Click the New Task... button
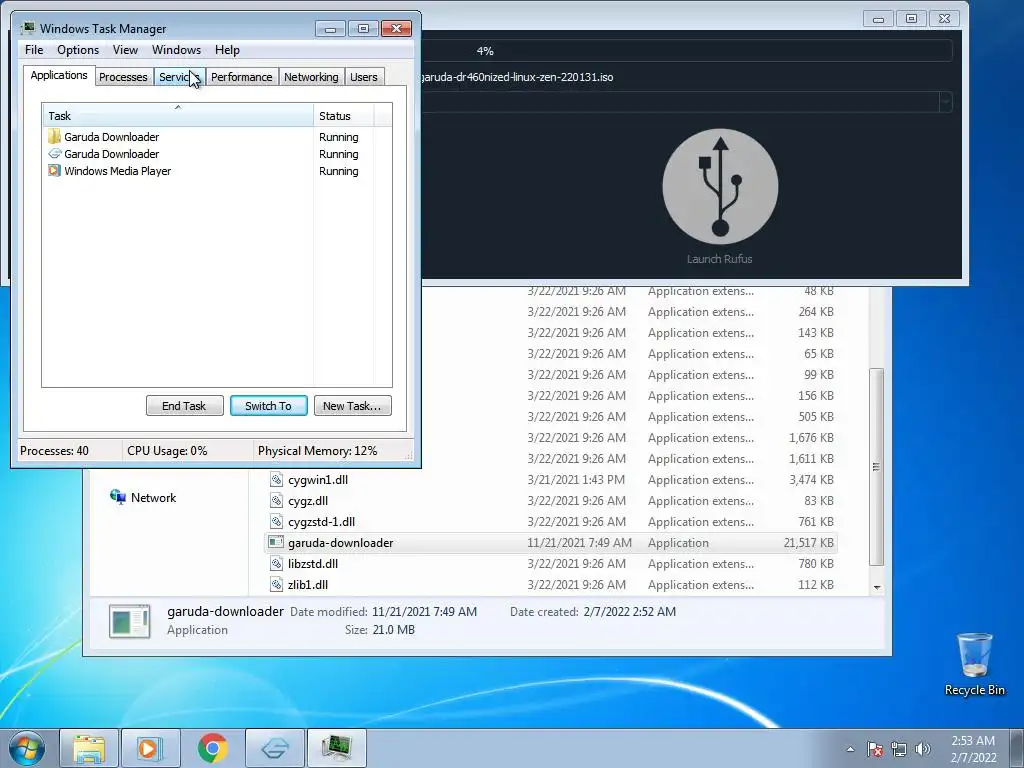 pos(352,406)
